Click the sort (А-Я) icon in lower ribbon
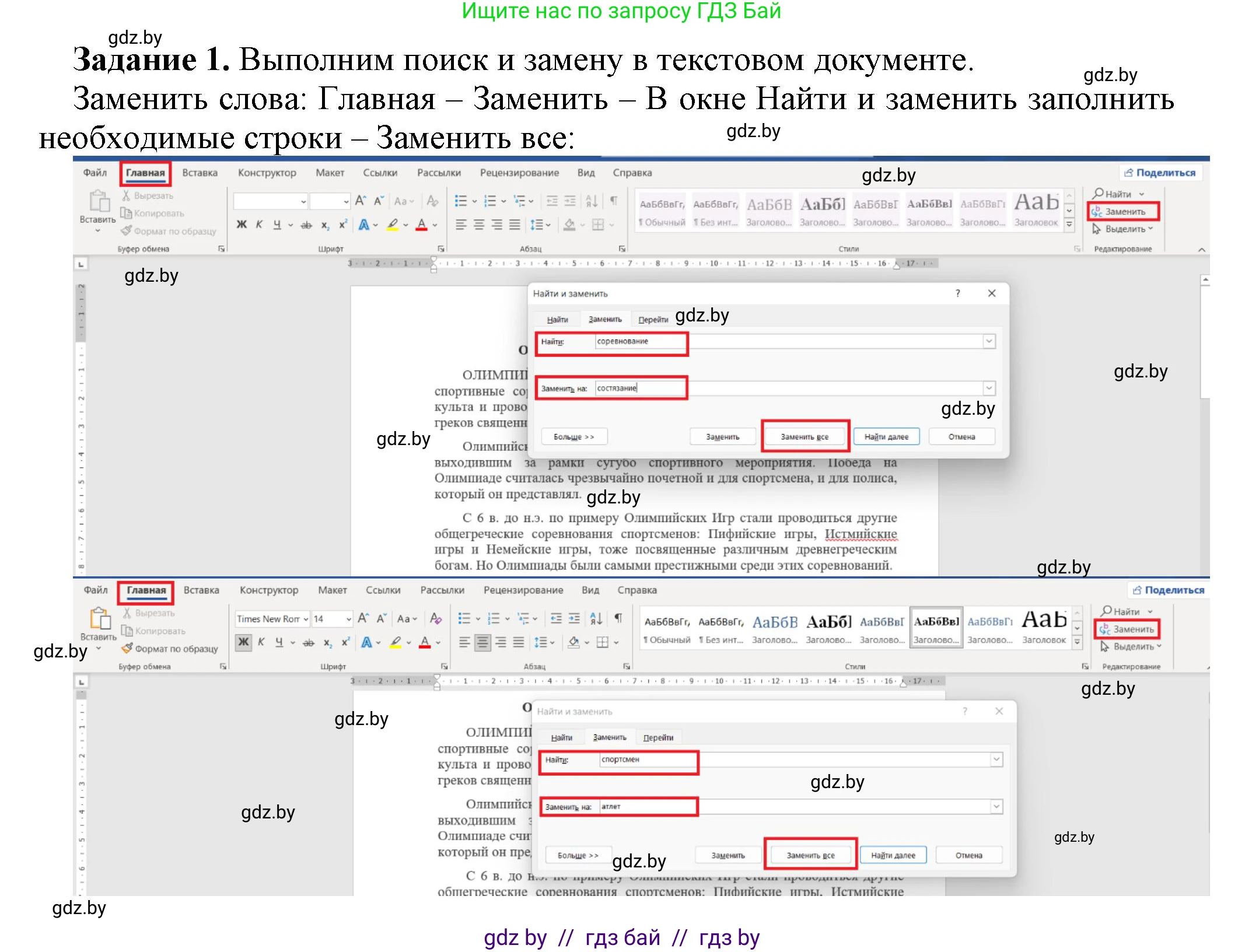This screenshot has width=1245, height=952. coord(596,619)
